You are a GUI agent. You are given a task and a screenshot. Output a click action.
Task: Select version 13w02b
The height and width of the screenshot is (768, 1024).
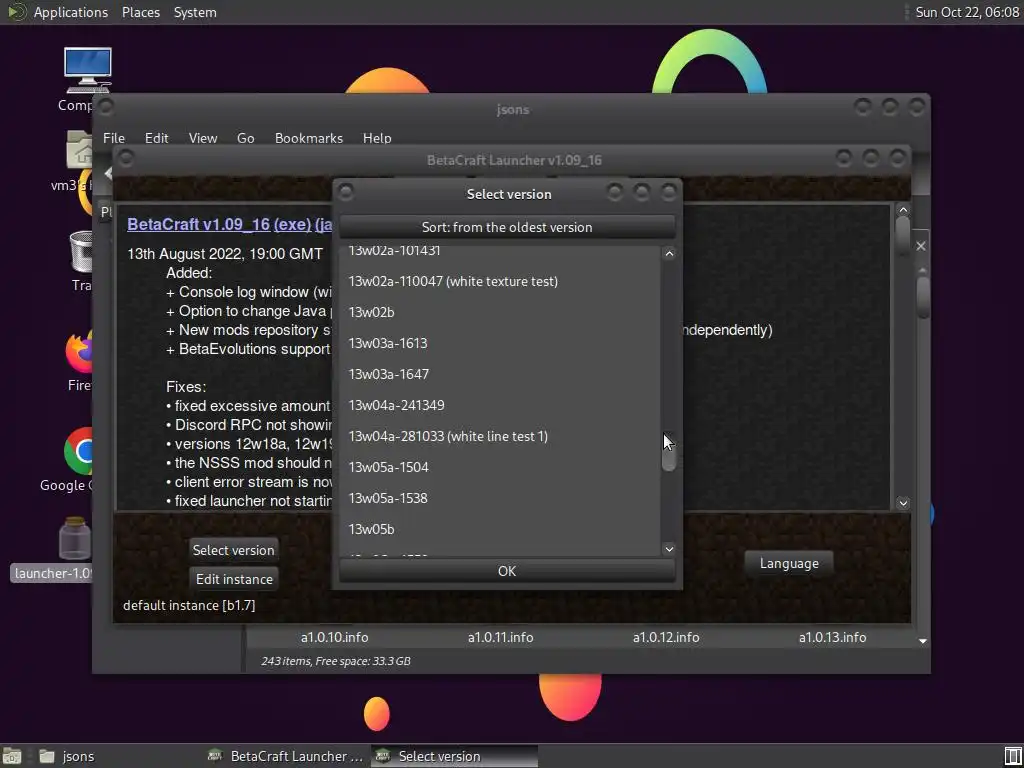(x=499, y=312)
